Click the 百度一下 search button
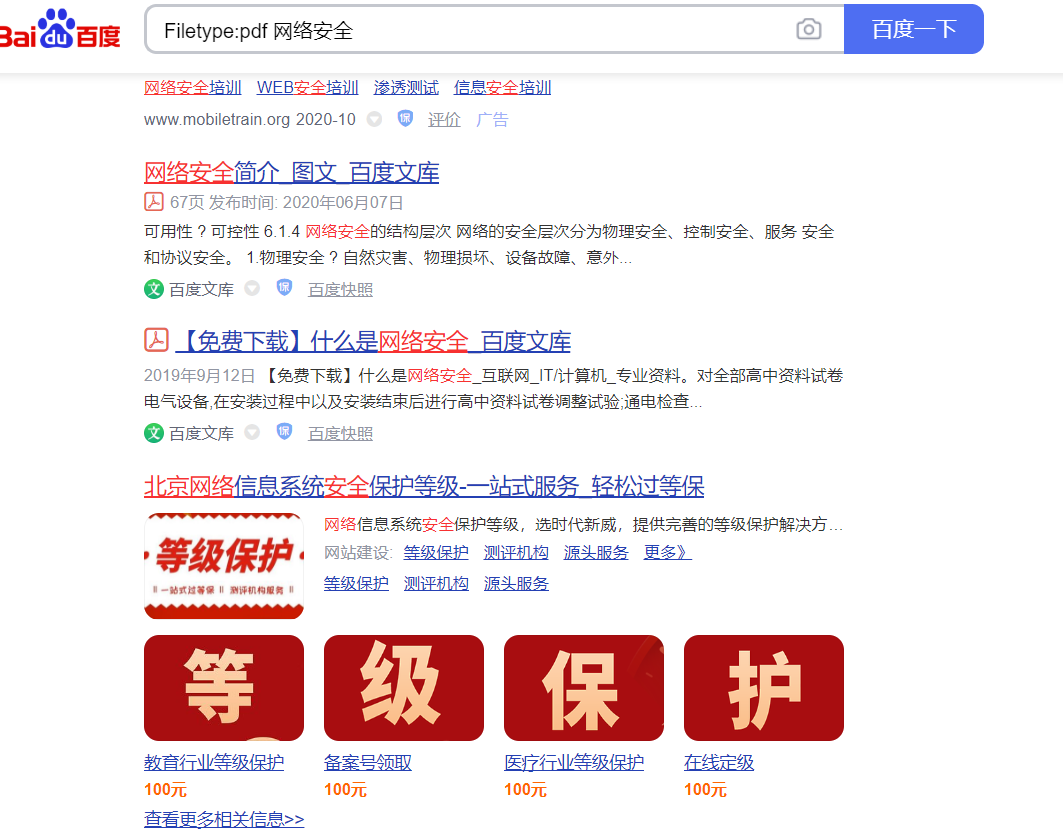Image resolution: width=1063 pixels, height=836 pixels. click(x=913, y=29)
